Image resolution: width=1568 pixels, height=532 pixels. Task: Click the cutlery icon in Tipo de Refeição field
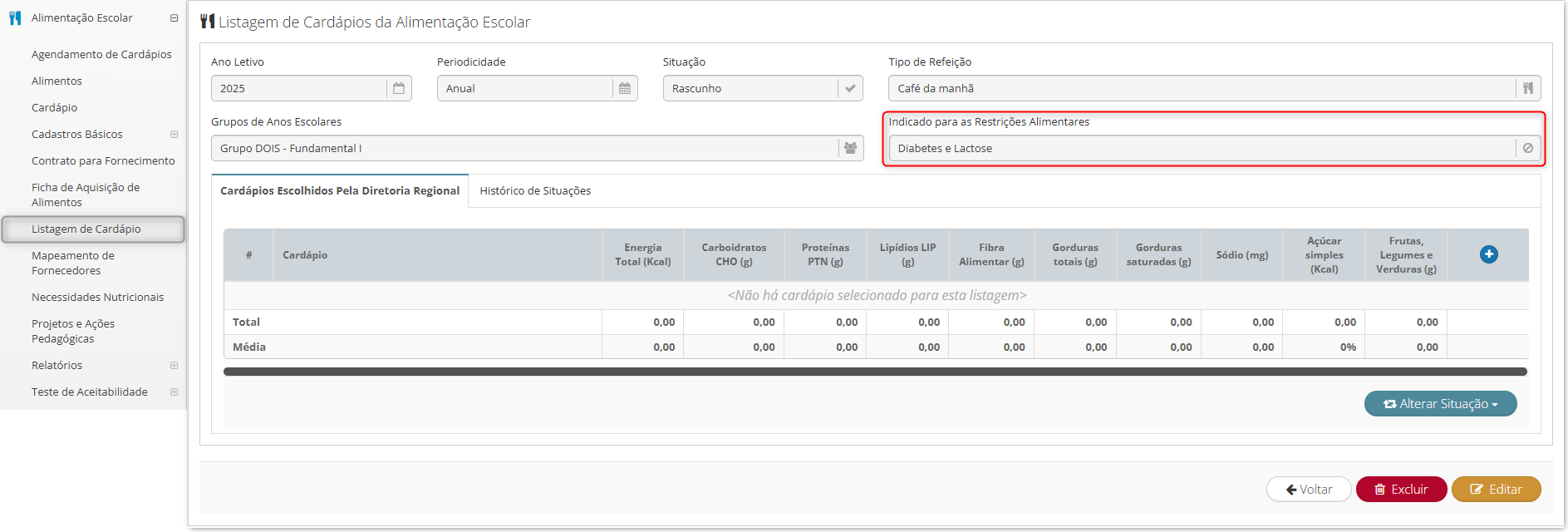tap(1528, 88)
